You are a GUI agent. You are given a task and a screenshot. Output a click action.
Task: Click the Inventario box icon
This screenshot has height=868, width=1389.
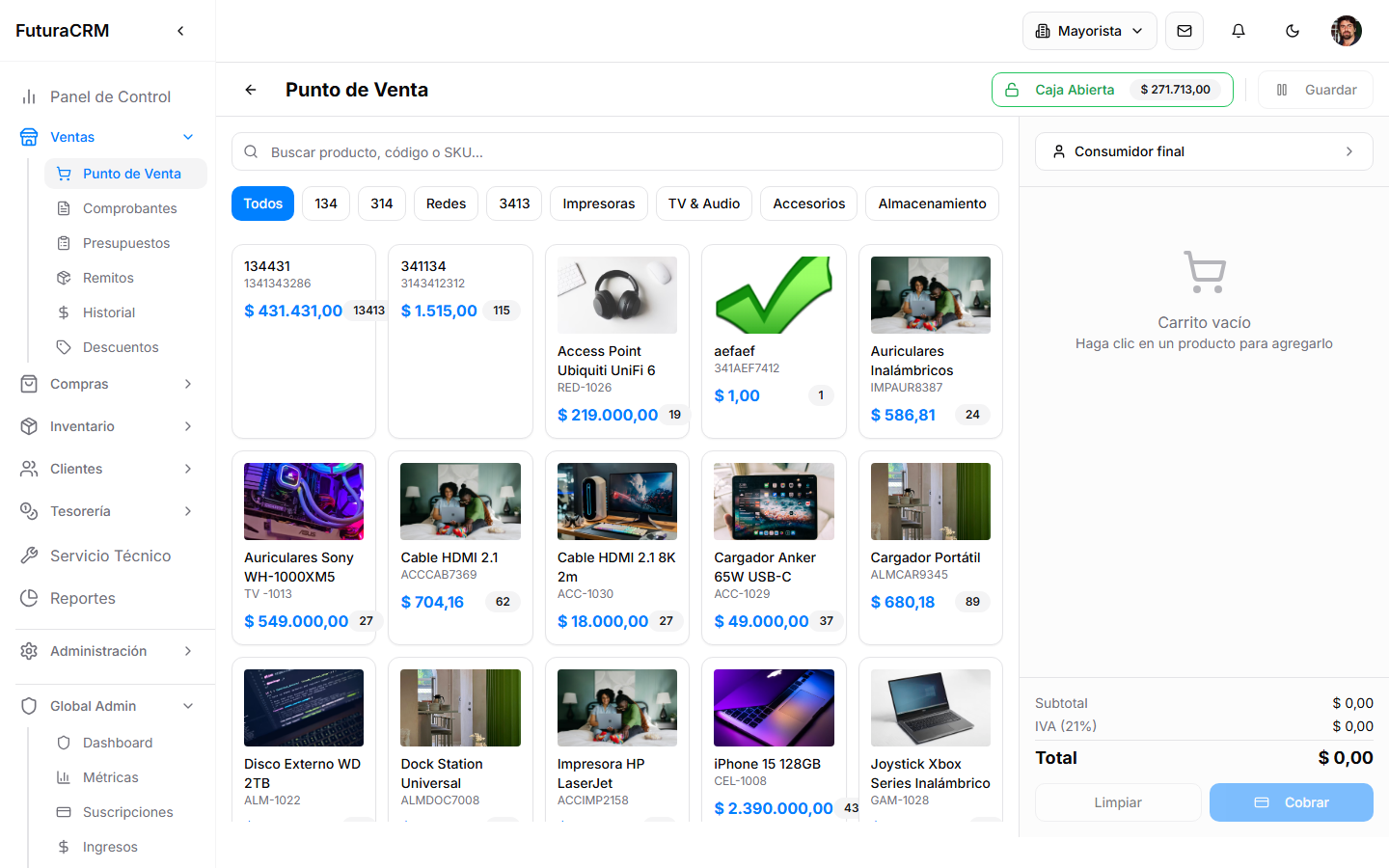[29, 426]
